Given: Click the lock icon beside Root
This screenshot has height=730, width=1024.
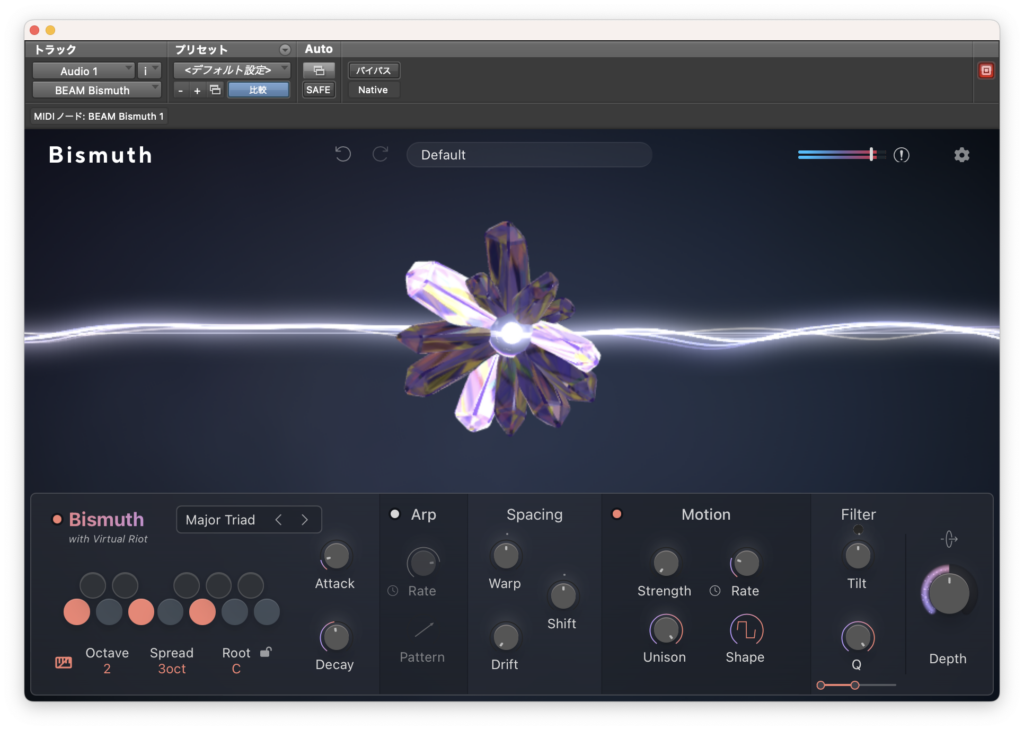Looking at the screenshot, I should pyautogui.click(x=266, y=652).
